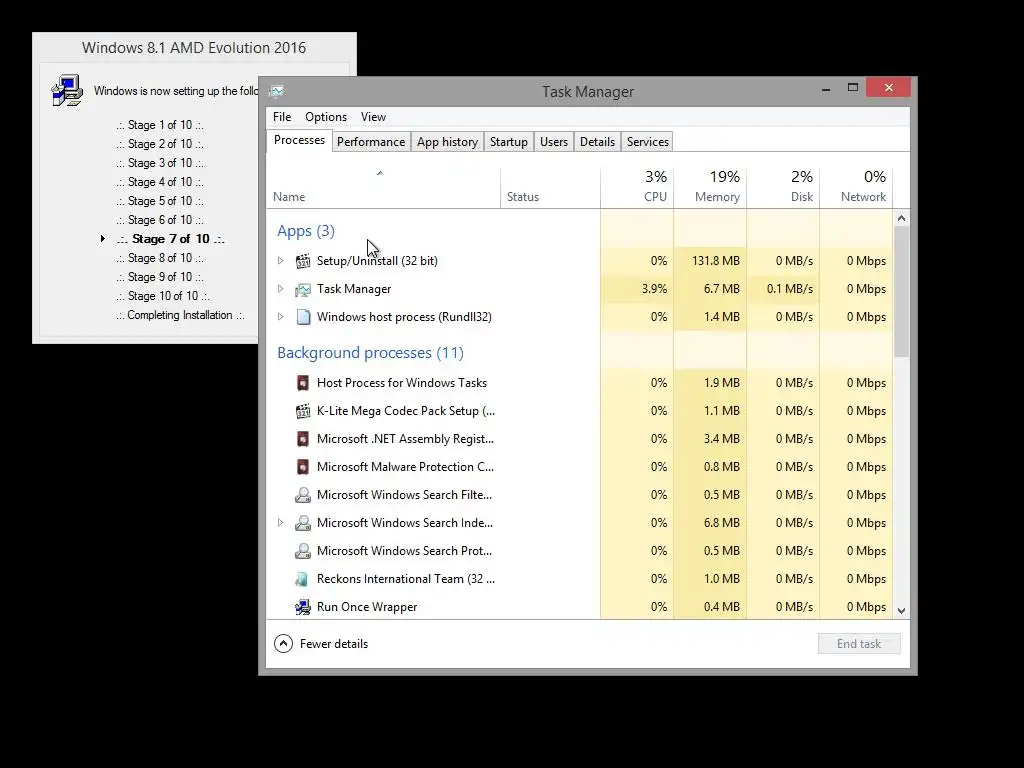Image resolution: width=1024 pixels, height=768 pixels.
Task: Click the setup computer icon in Evolution window
Action: [x=67, y=90]
